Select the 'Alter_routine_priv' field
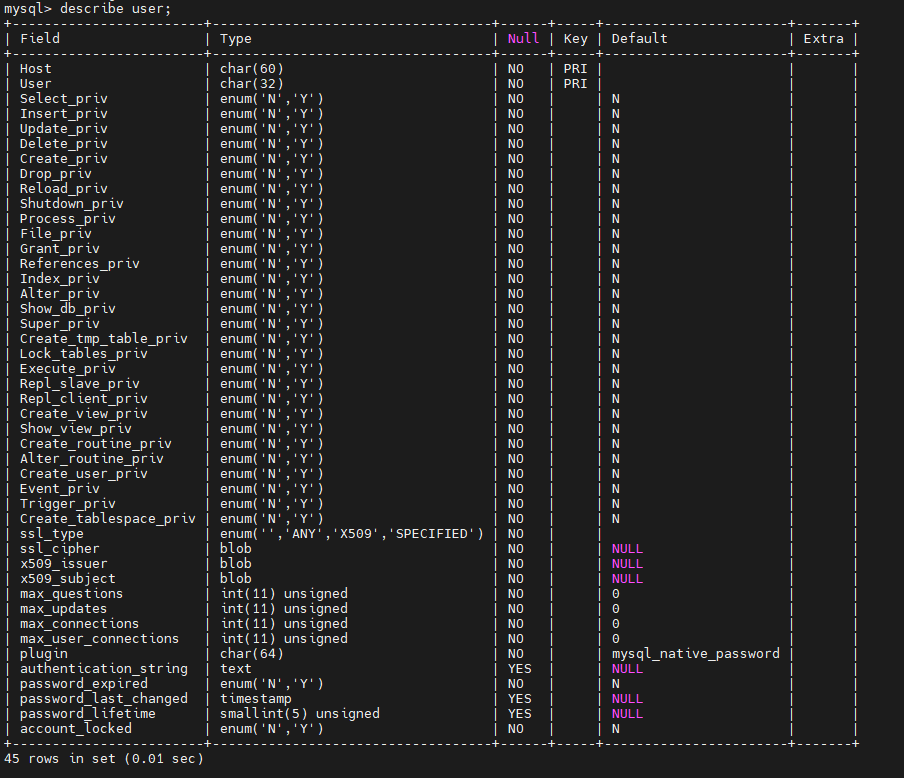Image resolution: width=904 pixels, height=778 pixels. point(92,458)
